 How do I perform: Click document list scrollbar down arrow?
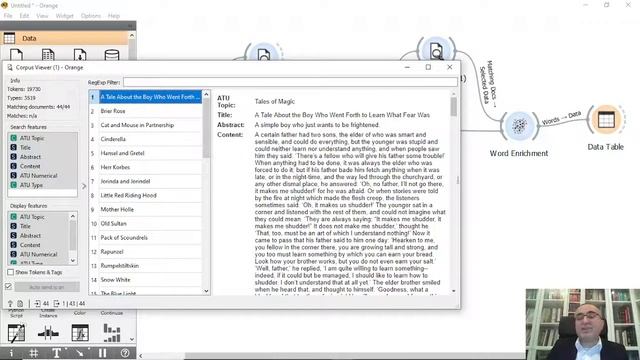[x=207, y=291]
